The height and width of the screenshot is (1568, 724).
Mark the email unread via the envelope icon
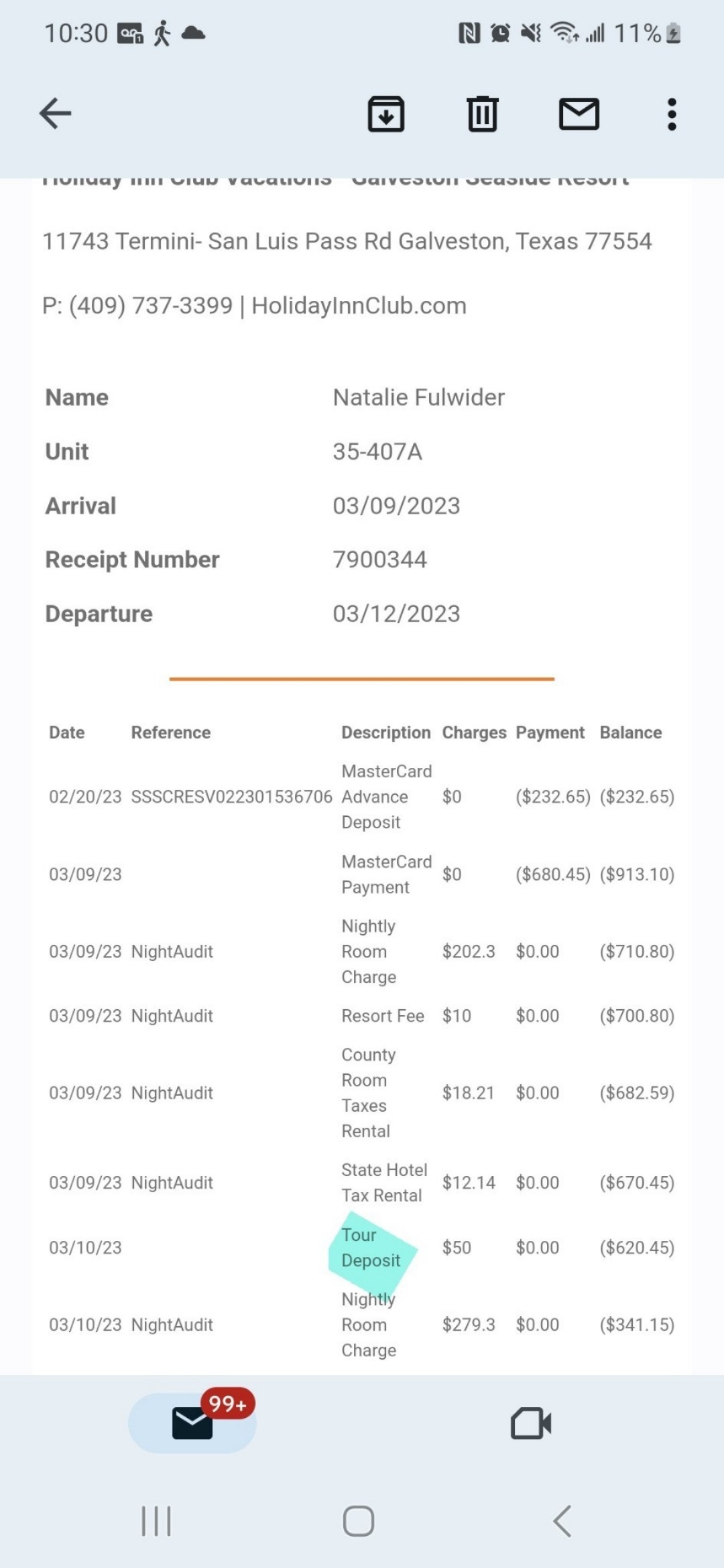coord(579,113)
